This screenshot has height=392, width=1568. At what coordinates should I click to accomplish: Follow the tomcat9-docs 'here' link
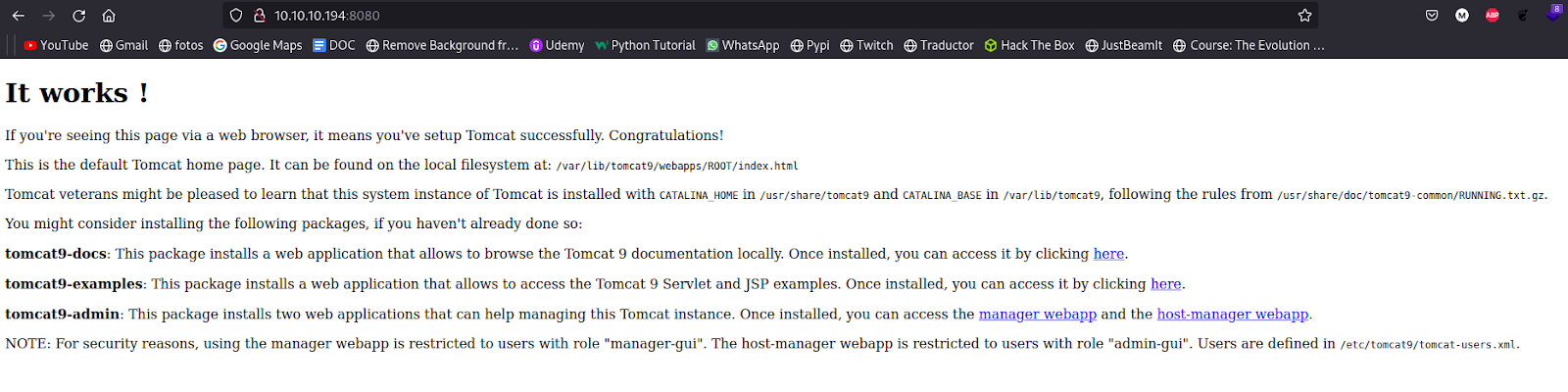(1108, 254)
